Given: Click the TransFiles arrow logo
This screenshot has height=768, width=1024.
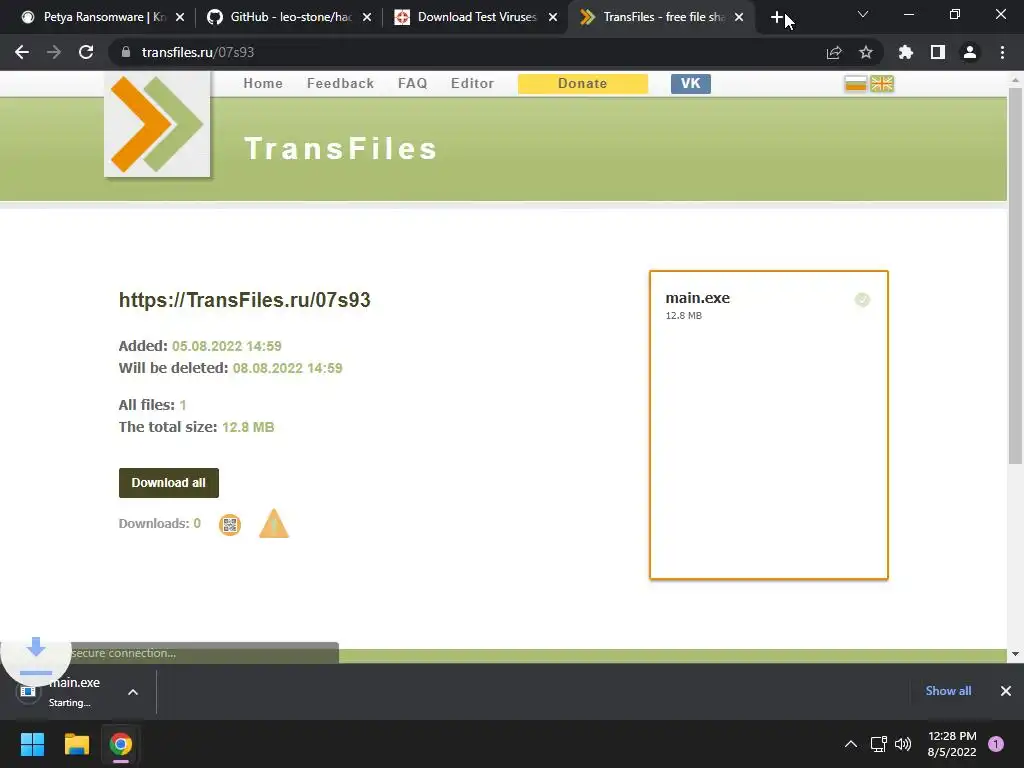Looking at the screenshot, I should [157, 124].
